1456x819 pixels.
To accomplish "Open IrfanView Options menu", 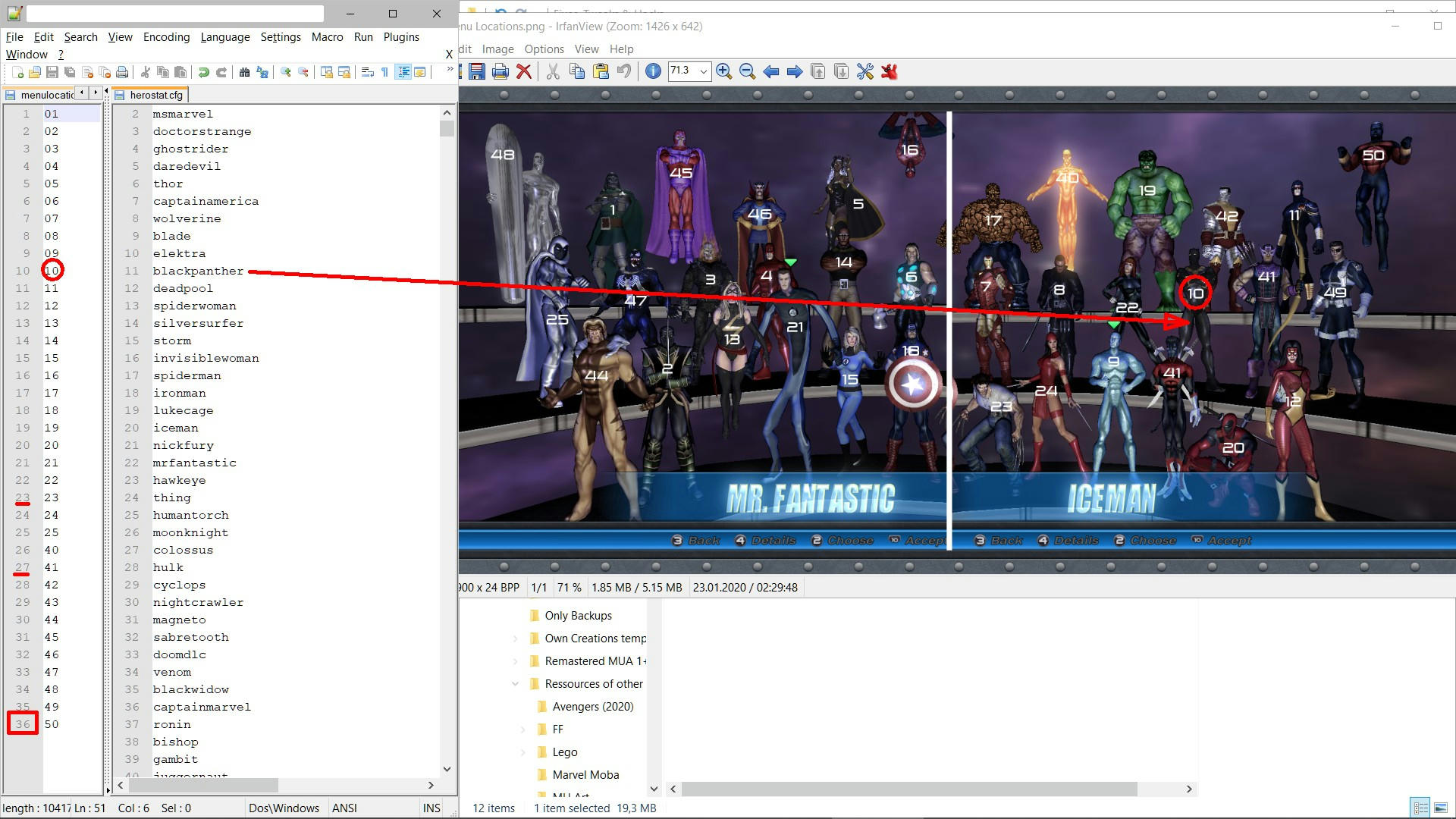I will pyautogui.click(x=544, y=49).
